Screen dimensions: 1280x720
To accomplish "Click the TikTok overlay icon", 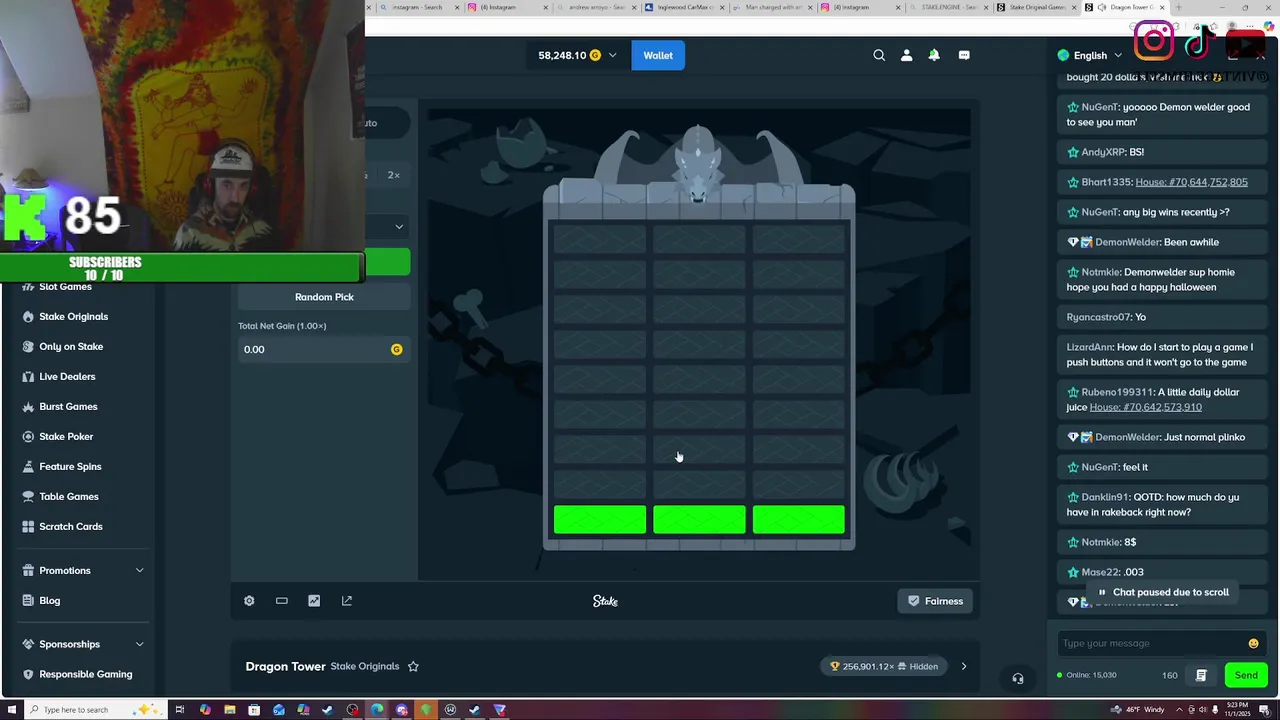I will 1198,42.
